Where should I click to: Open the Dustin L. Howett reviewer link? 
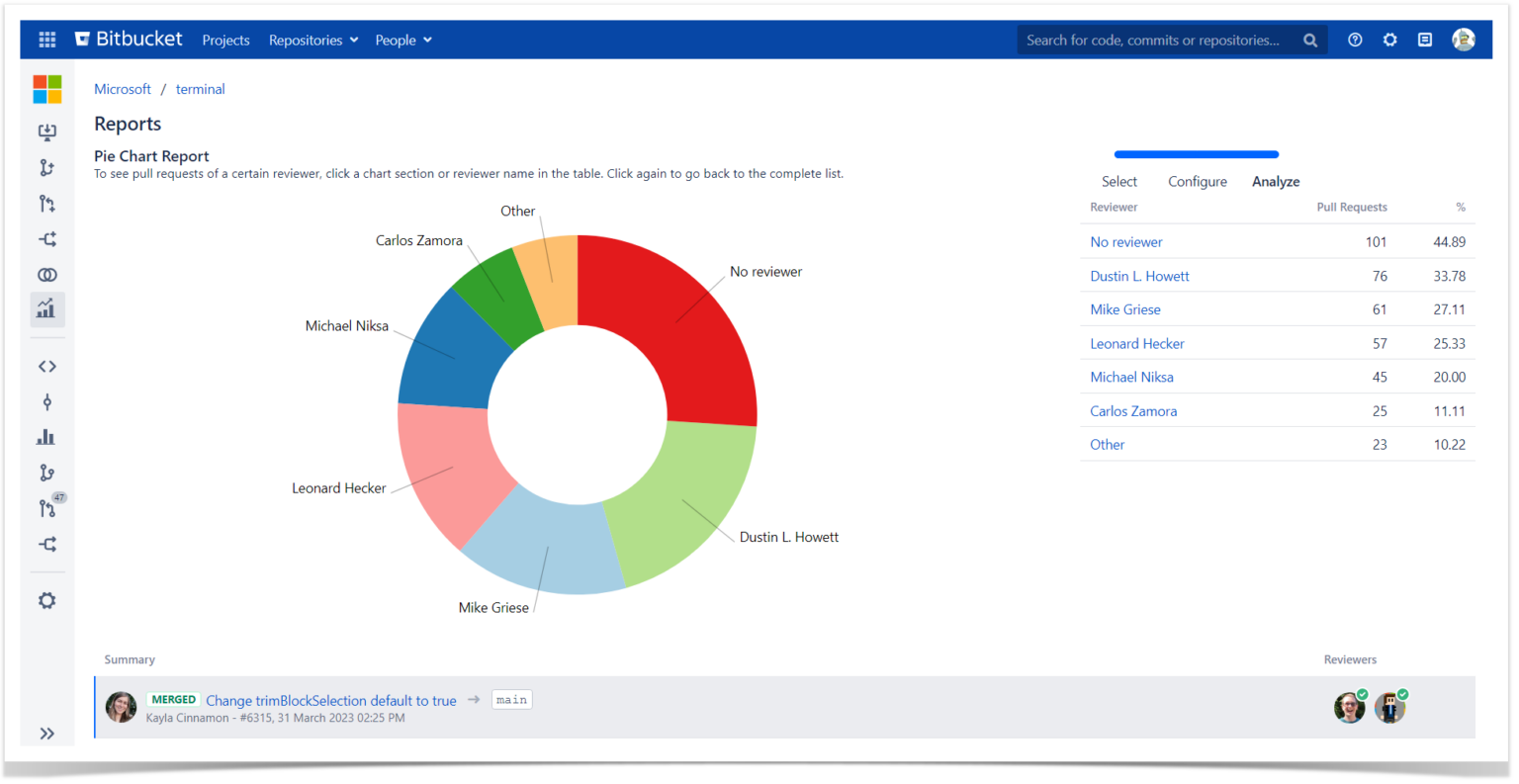[x=1139, y=276]
